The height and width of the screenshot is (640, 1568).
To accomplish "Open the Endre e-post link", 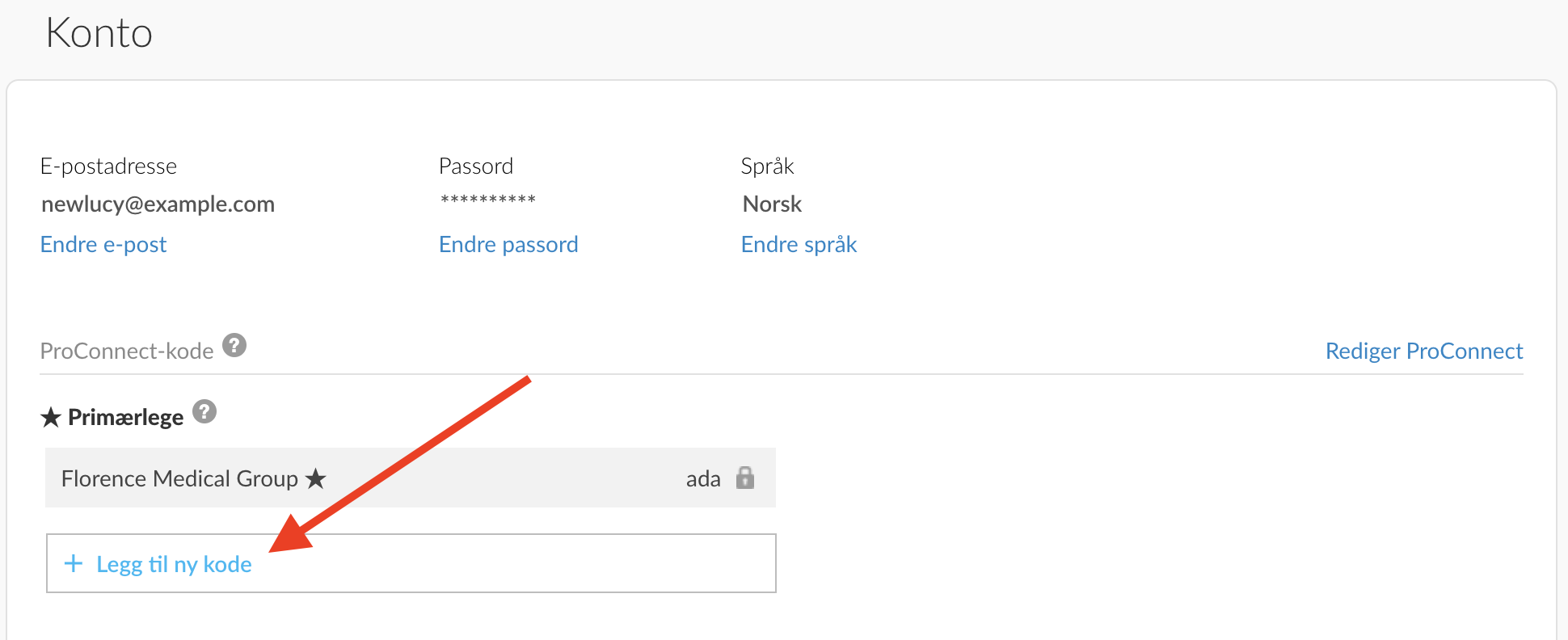I will (103, 244).
